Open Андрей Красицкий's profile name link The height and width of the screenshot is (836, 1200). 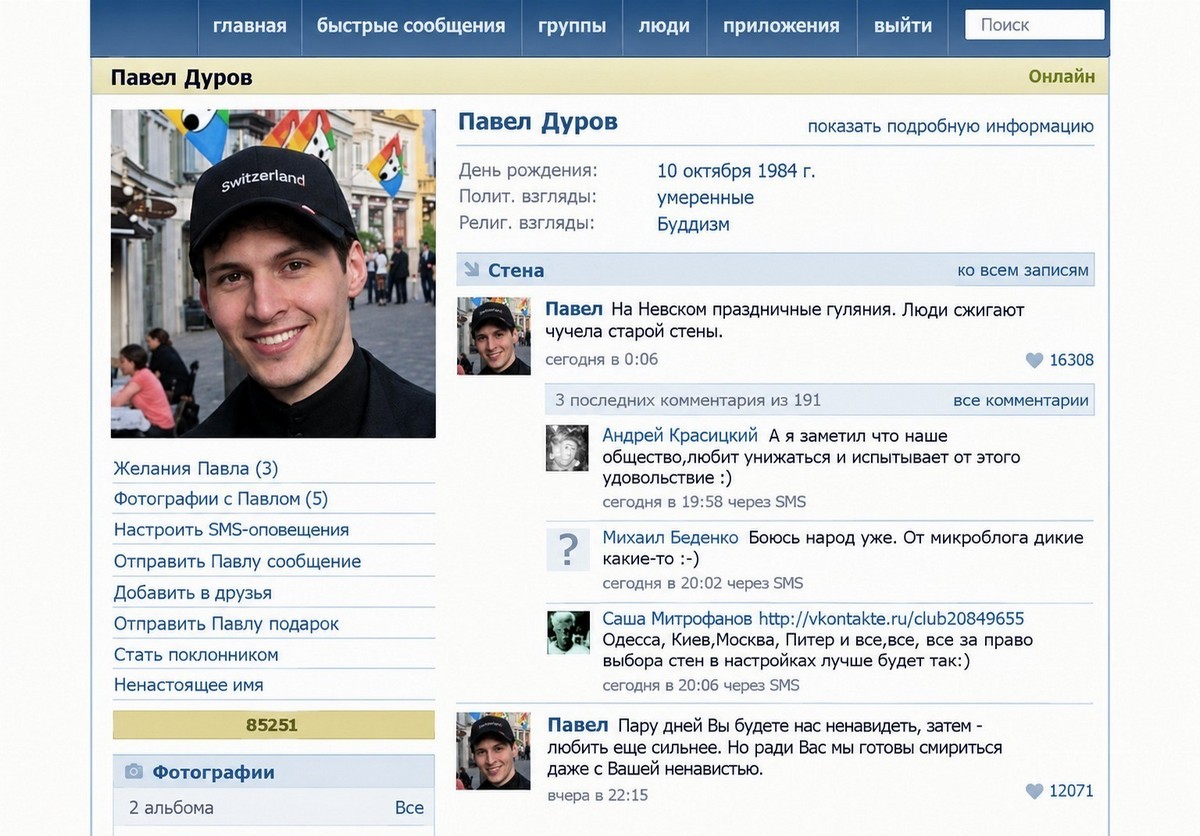(680, 436)
